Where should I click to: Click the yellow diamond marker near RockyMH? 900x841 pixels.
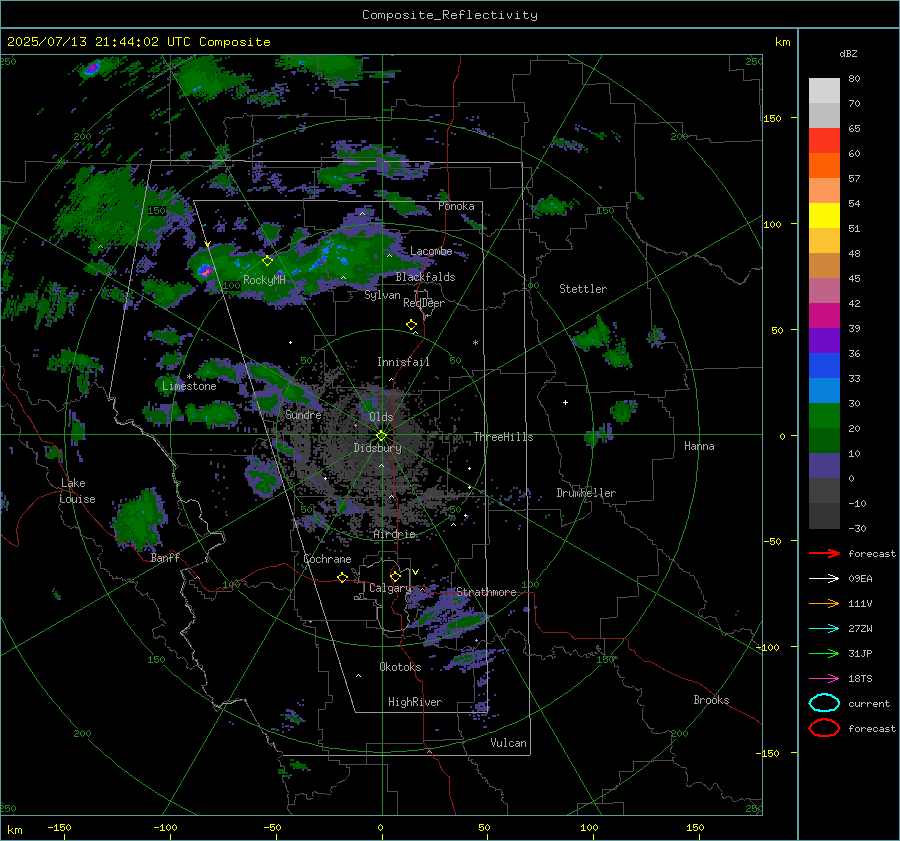click(x=267, y=261)
